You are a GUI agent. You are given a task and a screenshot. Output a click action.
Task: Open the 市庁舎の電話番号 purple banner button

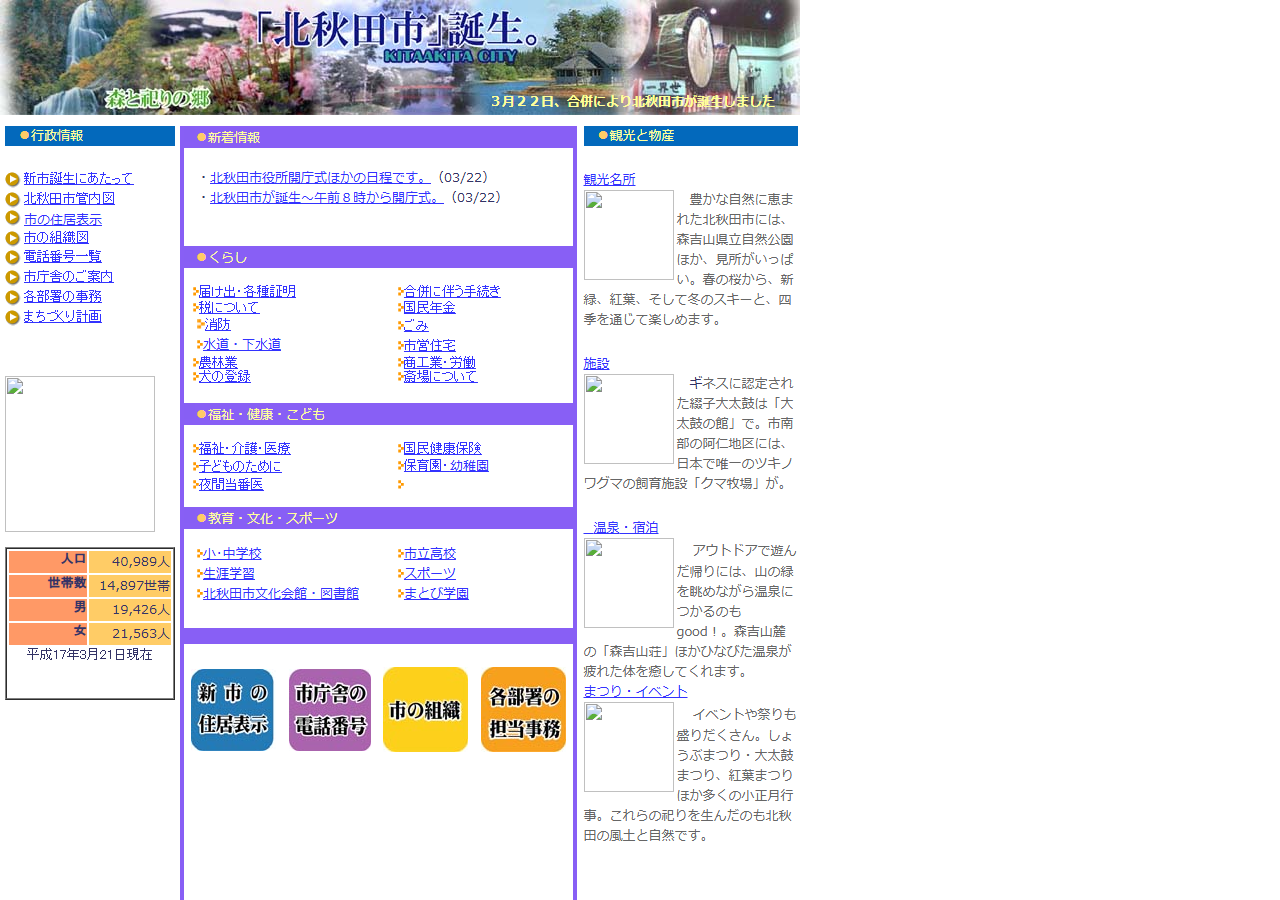pos(330,710)
